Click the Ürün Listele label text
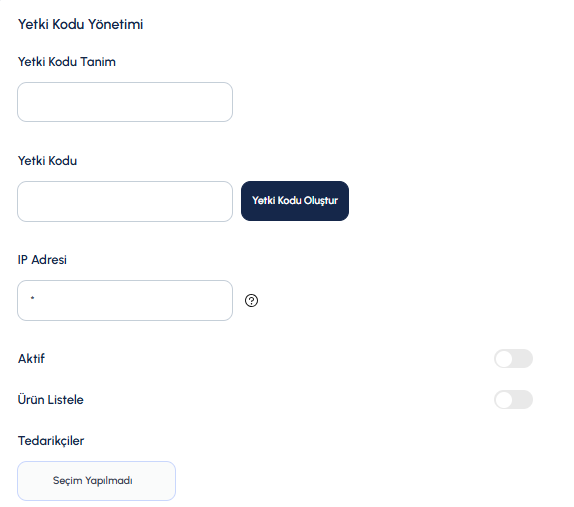The image size is (574, 507). (x=51, y=399)
